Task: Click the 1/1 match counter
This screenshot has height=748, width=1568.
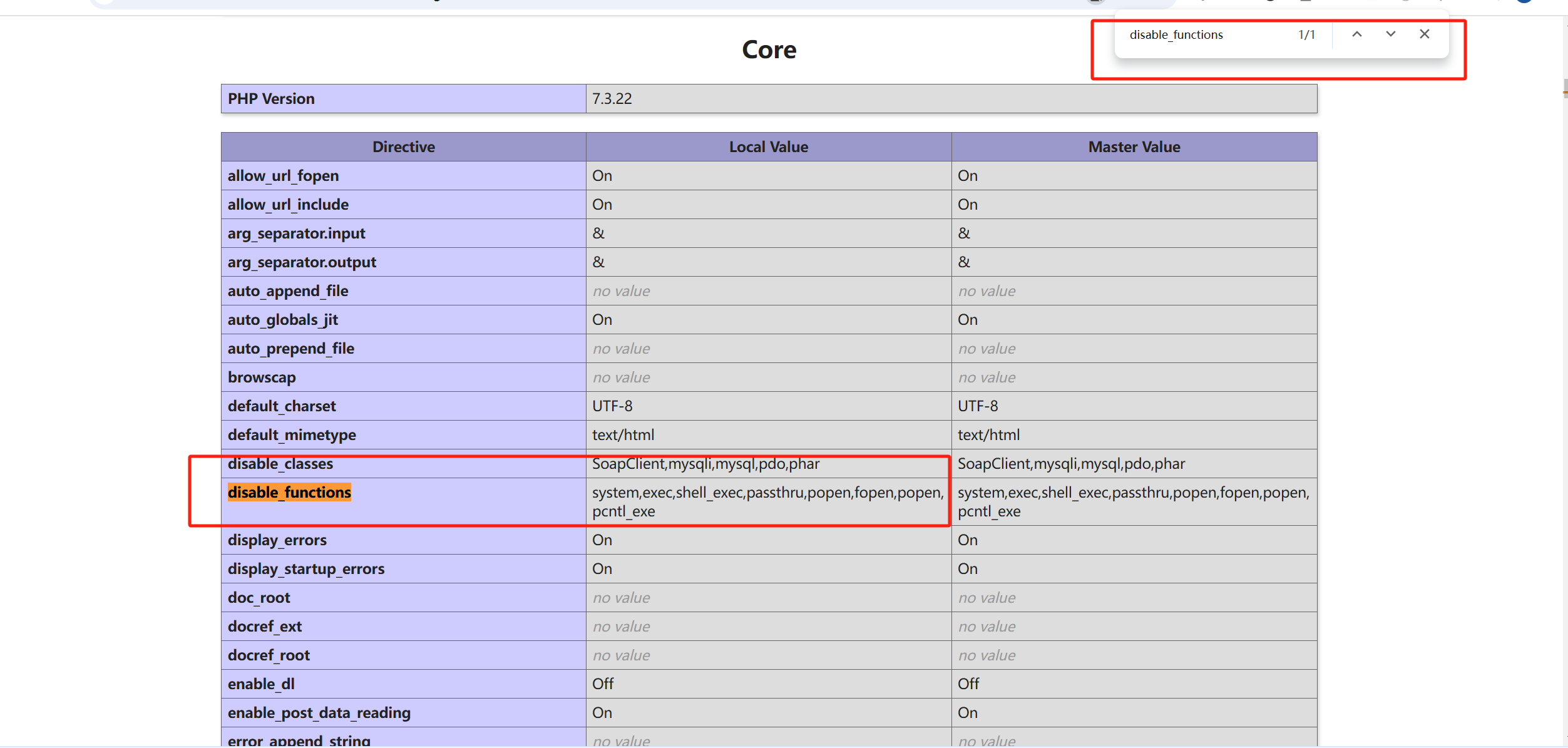Action: 1306,35
